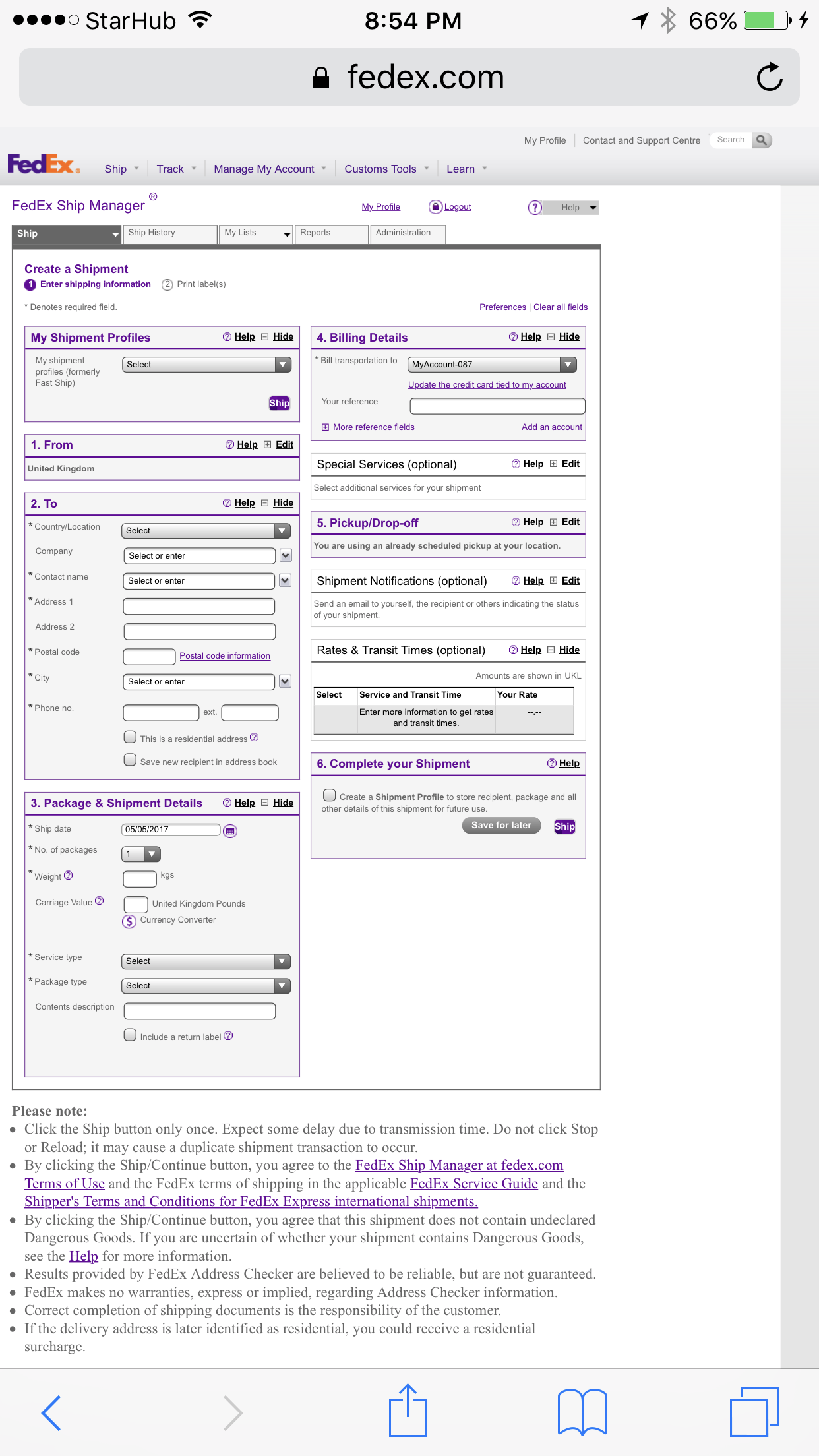
Task: Click the FedEx logo
Action: (44, 164)
